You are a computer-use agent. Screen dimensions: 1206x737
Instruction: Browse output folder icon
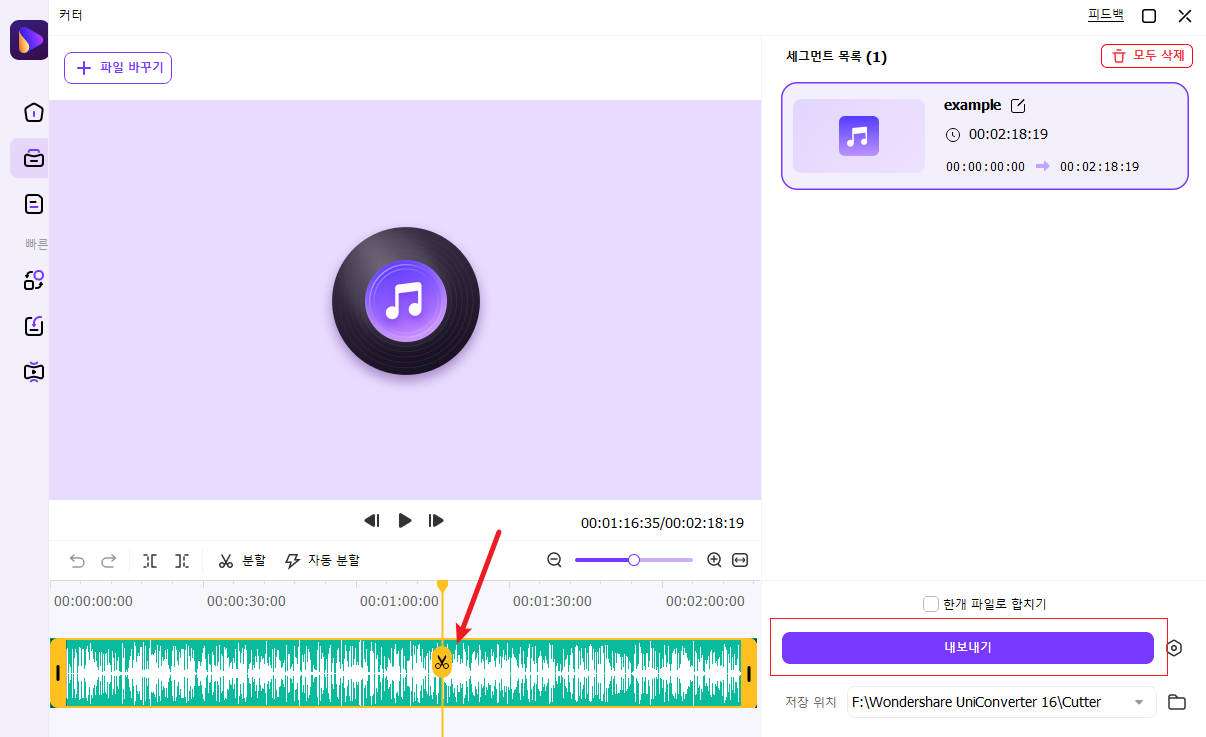pos(1177,702)
